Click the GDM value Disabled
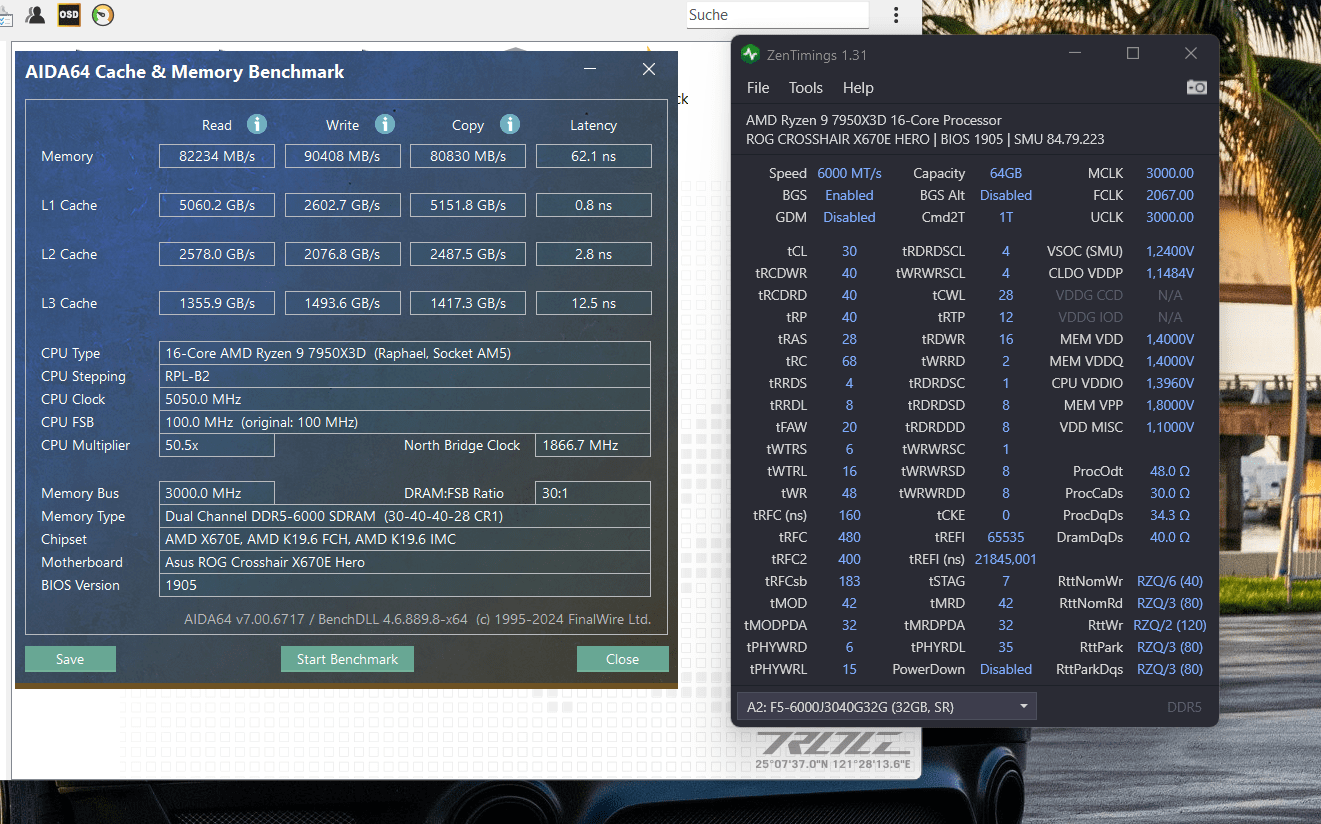The width and height of the screenshot is (1321, 824). (x=849, y=217)
